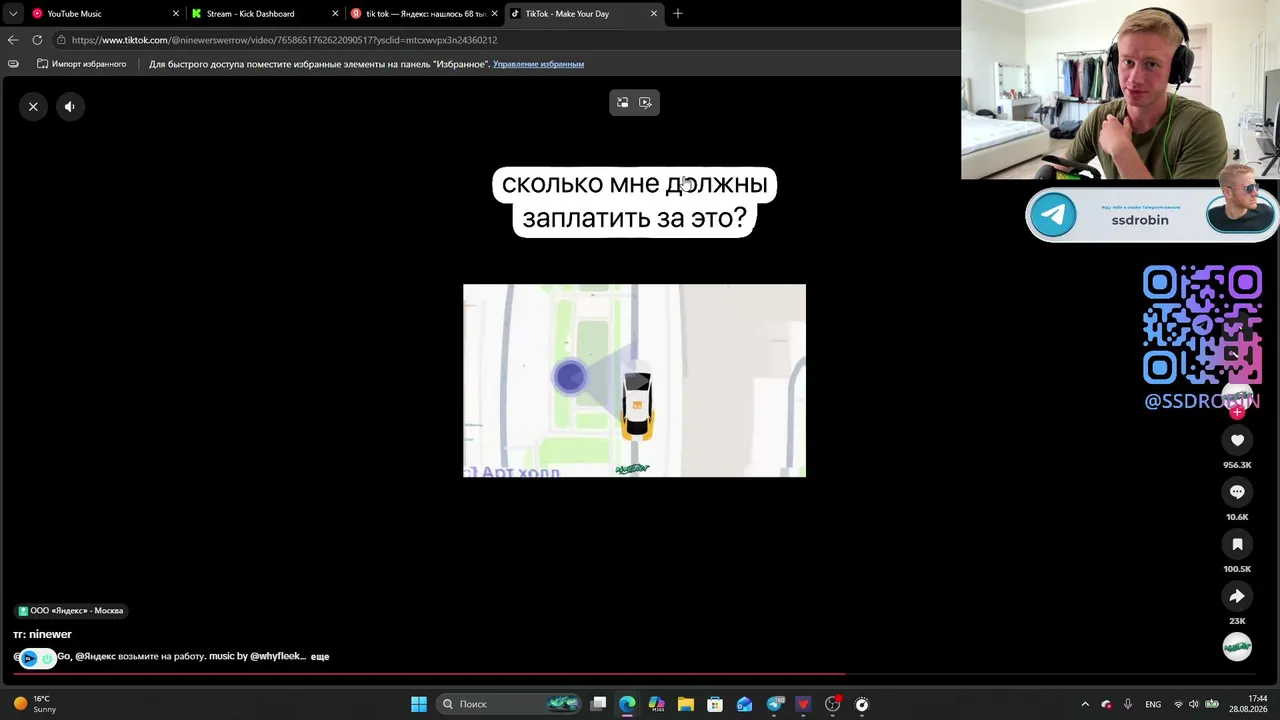Open Task View on the taskbar
1280x720 pixels.
coord(598,704)
